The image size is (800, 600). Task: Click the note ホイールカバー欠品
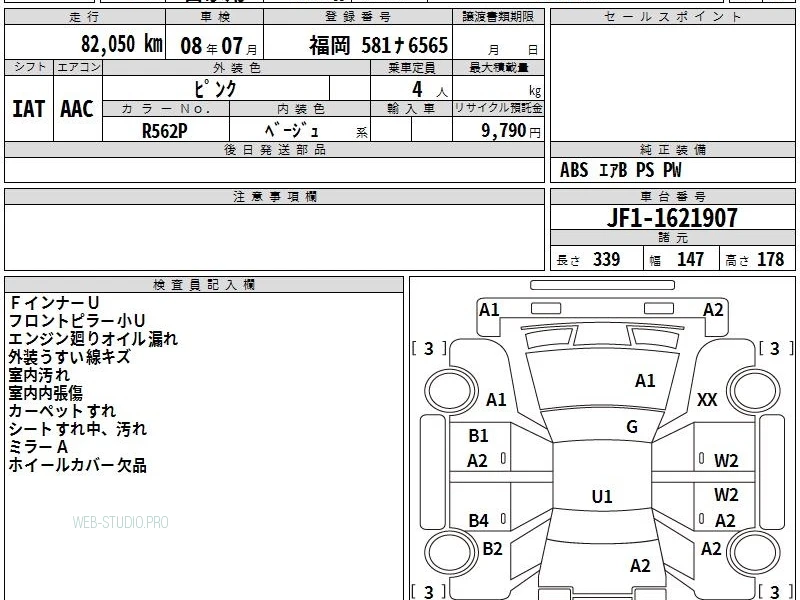pos(78,465)
